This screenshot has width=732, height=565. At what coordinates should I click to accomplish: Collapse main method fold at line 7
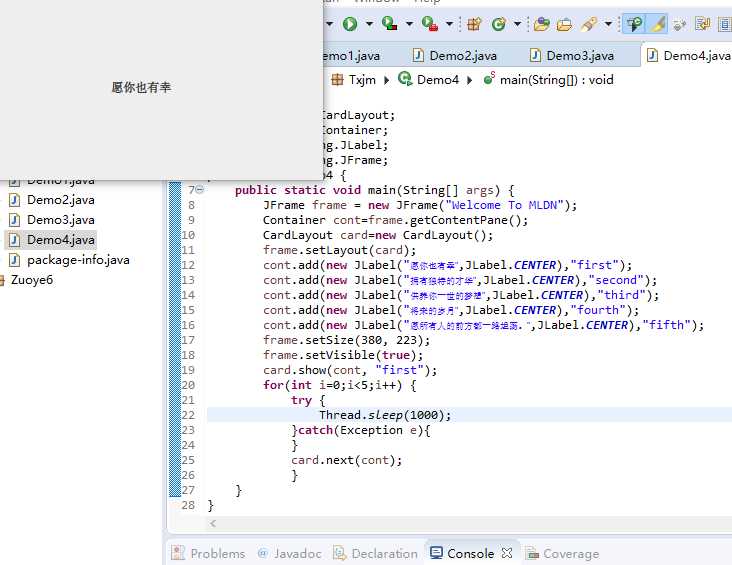pyautogui.click(x=200, y=190)
